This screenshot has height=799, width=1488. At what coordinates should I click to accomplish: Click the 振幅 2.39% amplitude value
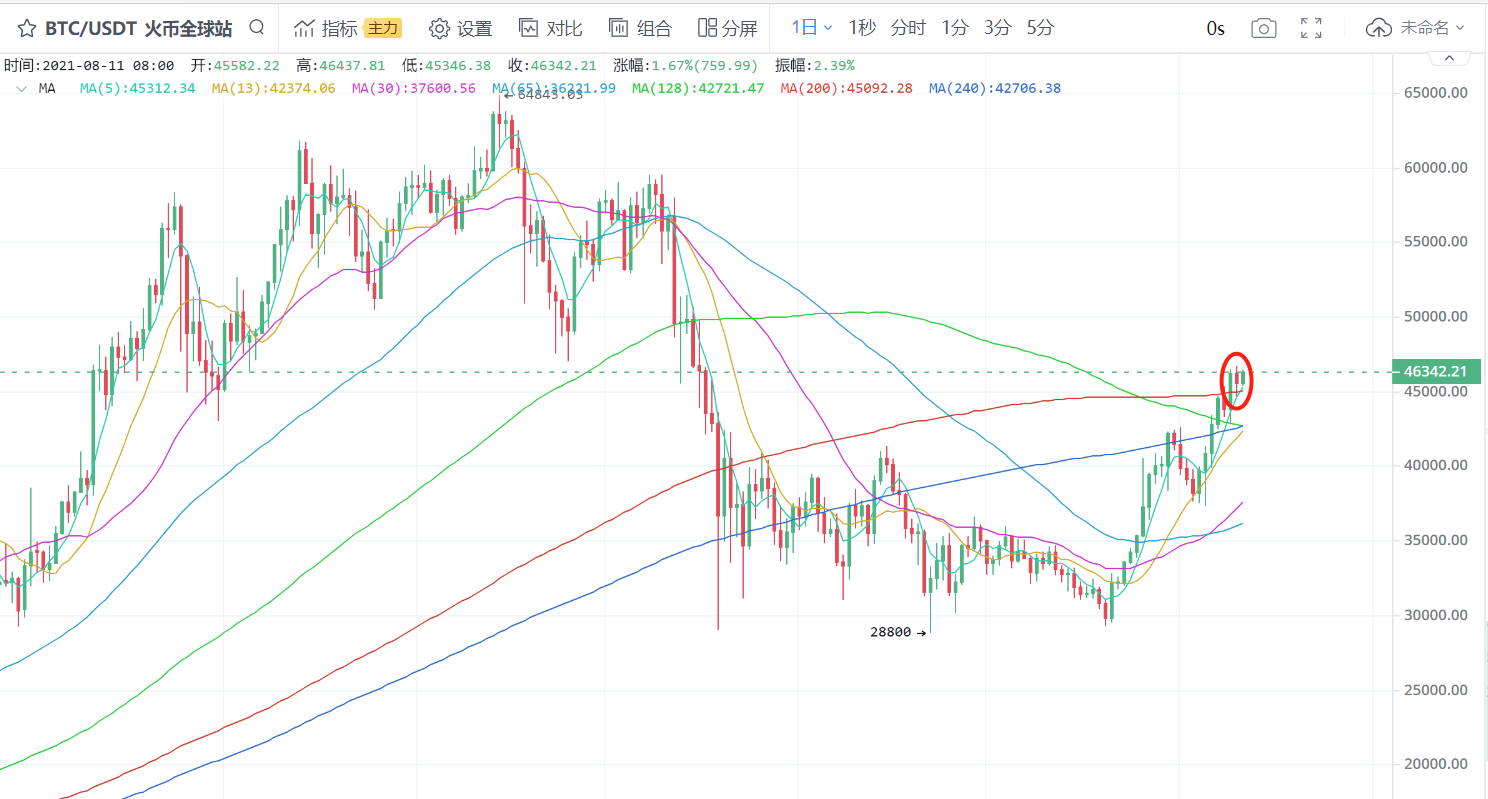(x=815, y=66)
